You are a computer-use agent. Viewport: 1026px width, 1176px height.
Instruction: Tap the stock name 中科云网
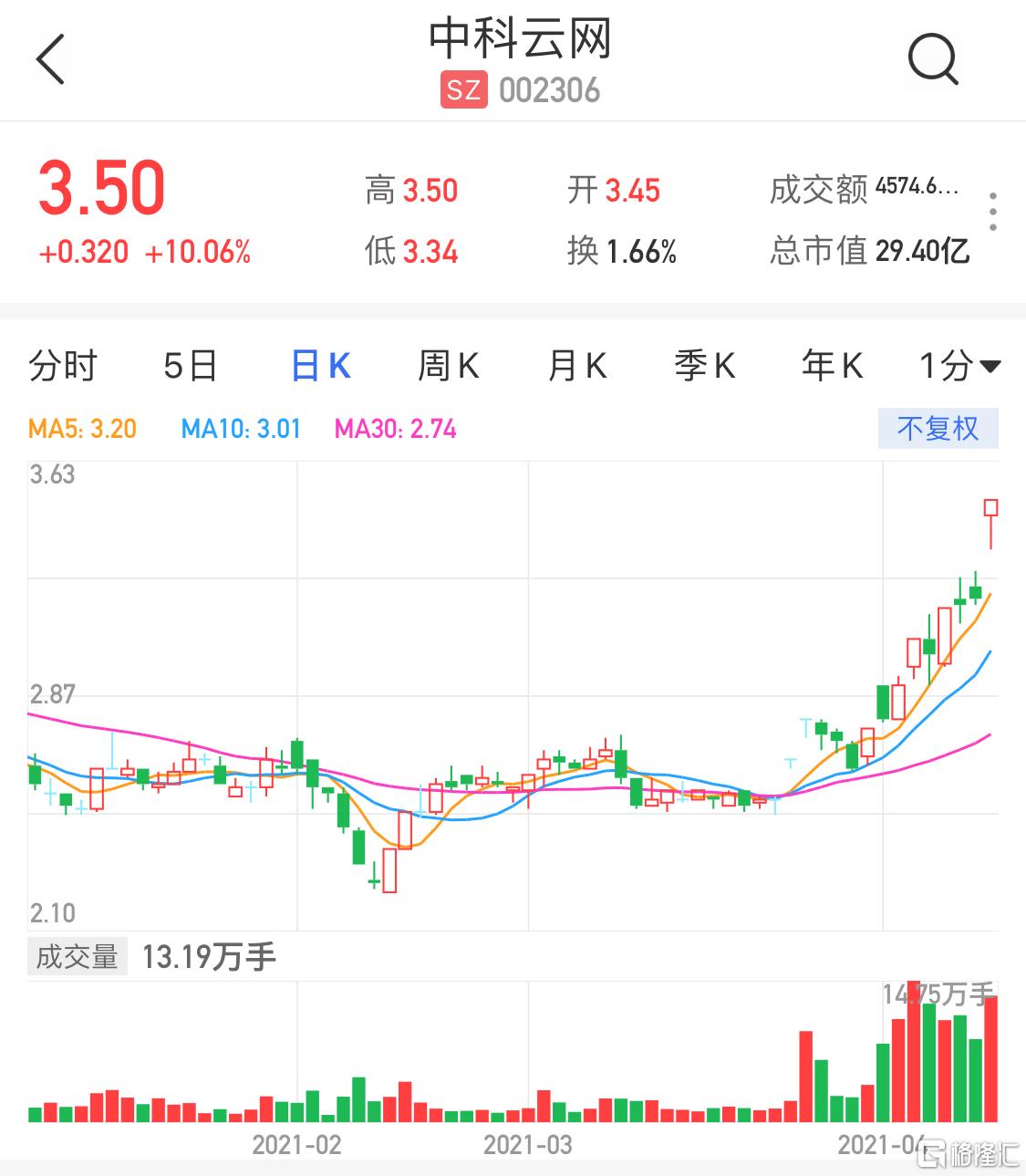coord(520,38)
